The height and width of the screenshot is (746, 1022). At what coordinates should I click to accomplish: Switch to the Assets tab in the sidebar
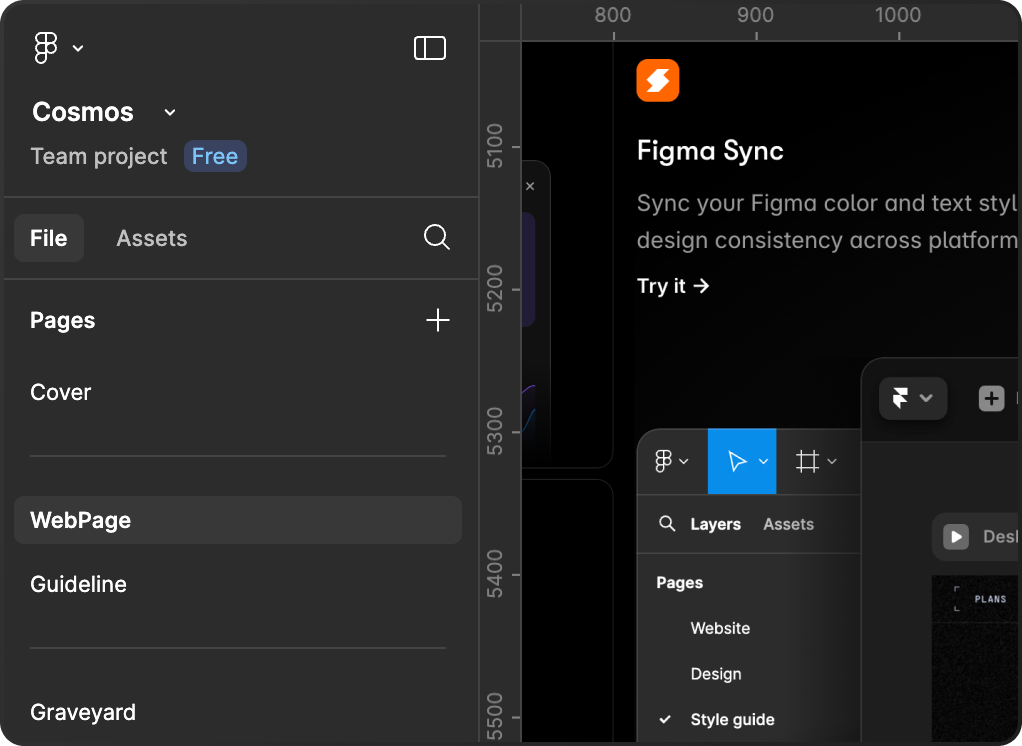[151, 238]
